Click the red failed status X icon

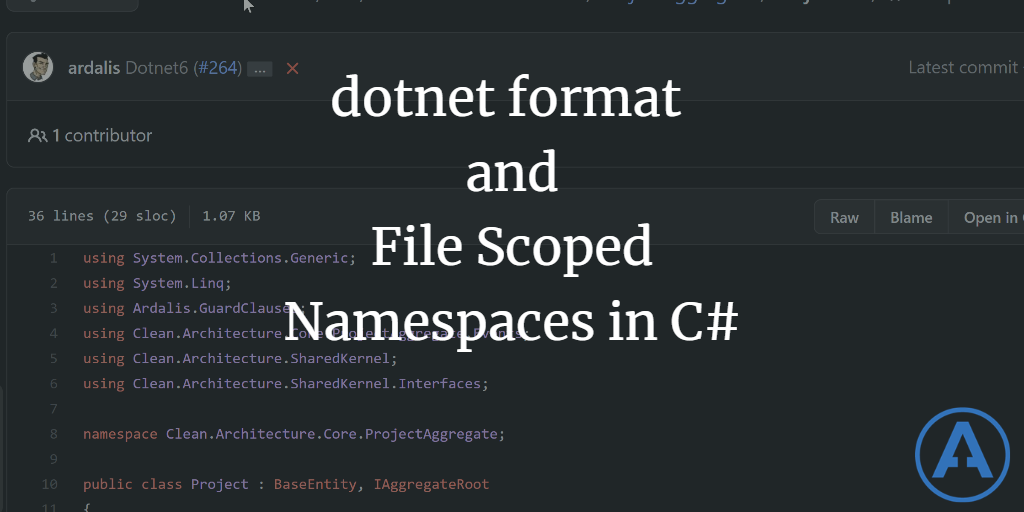pyautogui.click(x=293, y=69)
